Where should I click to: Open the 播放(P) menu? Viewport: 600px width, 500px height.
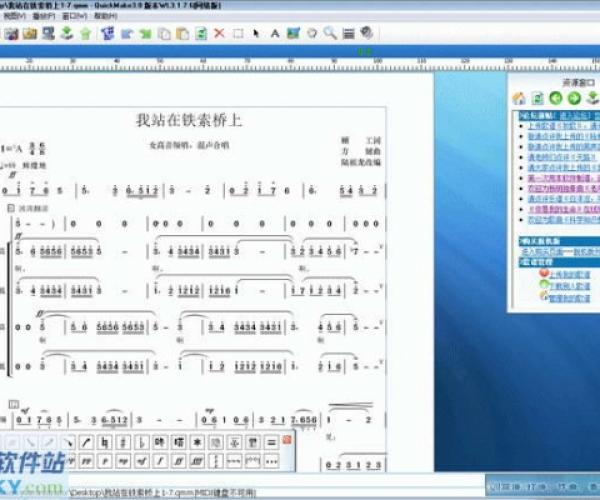point(44,16)
